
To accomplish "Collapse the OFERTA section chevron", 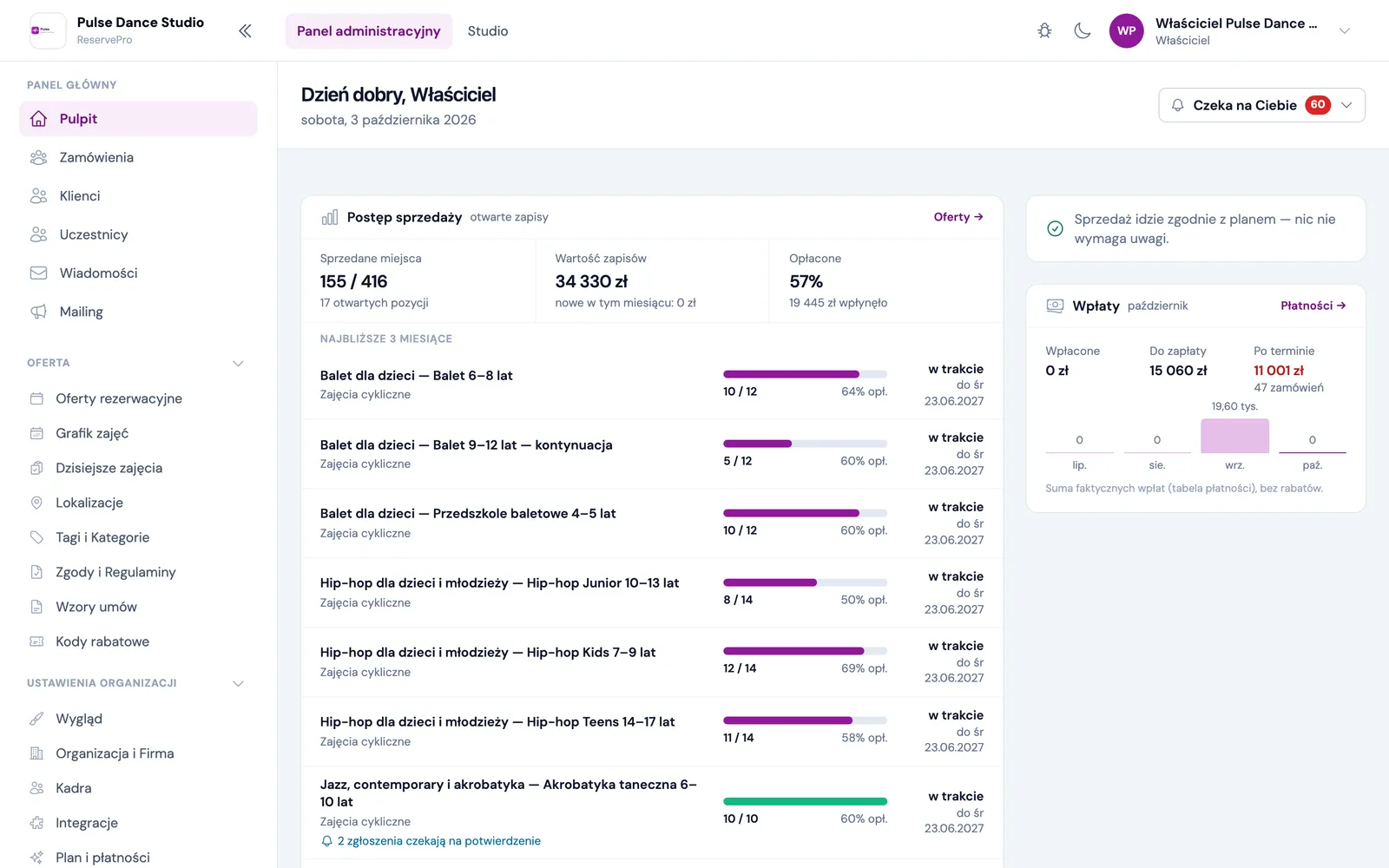I will [238, 363].
